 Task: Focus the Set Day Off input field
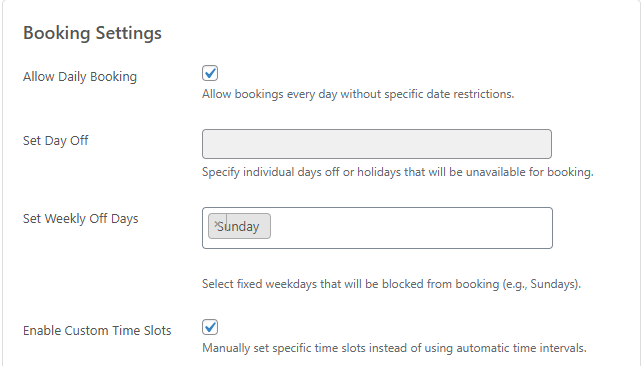[377, 144]
